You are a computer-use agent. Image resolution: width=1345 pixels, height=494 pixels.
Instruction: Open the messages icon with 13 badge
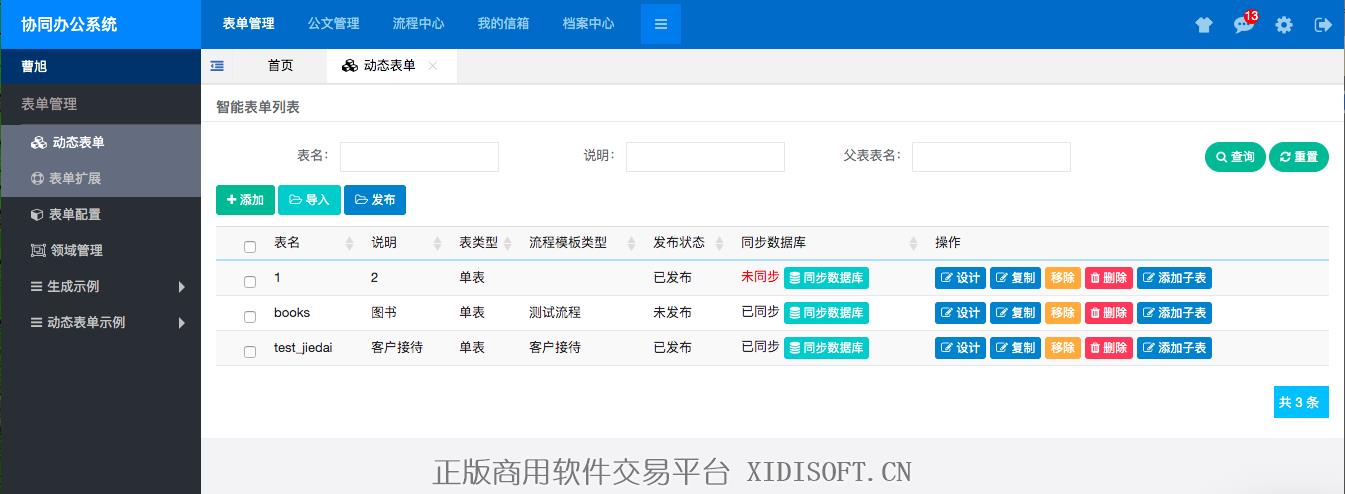click(1244, 24)
